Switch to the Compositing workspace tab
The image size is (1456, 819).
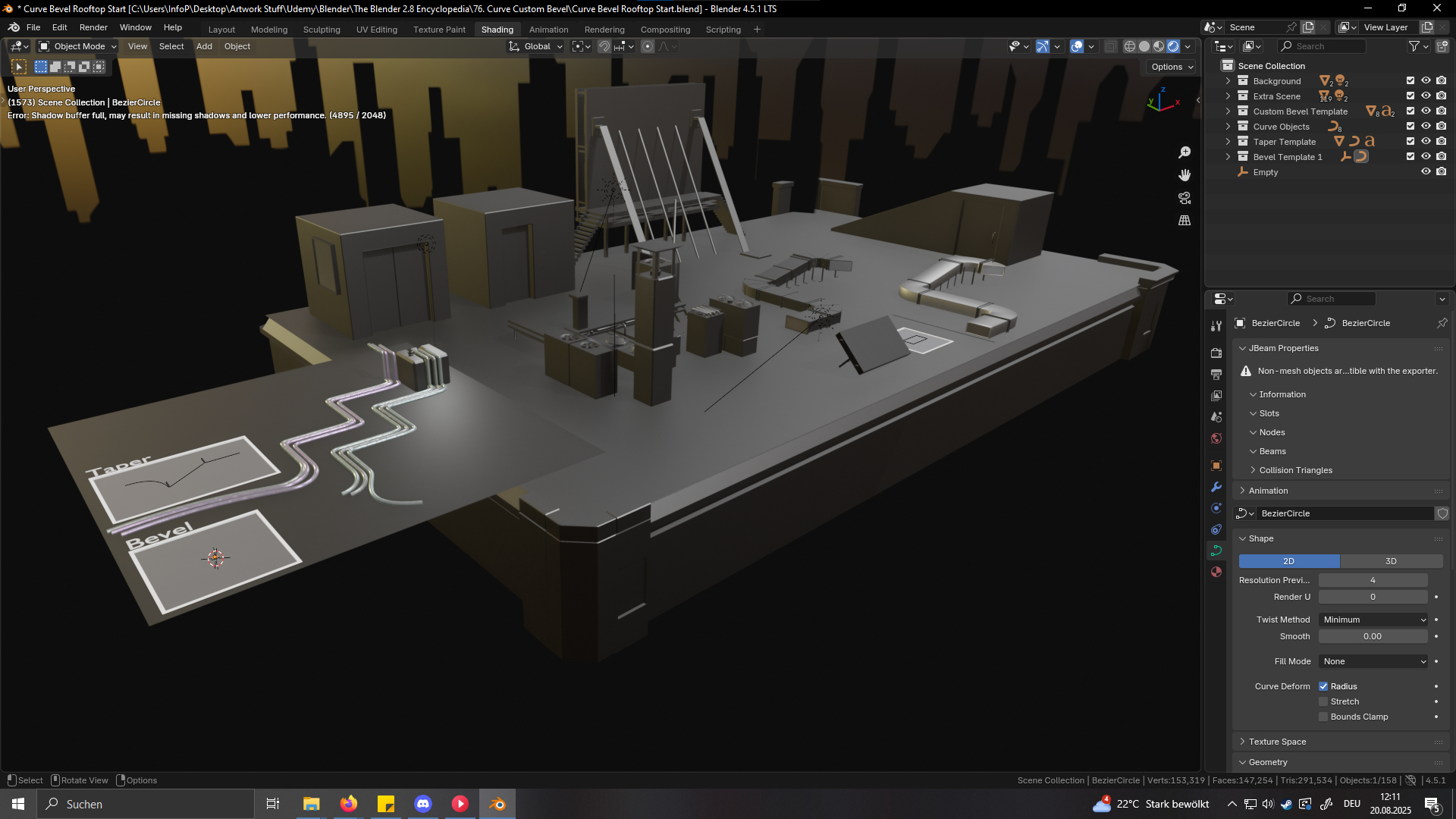(x=665, y=30)
